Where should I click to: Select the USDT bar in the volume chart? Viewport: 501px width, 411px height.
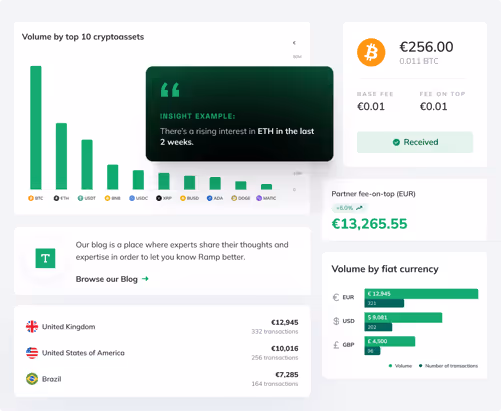87,164
